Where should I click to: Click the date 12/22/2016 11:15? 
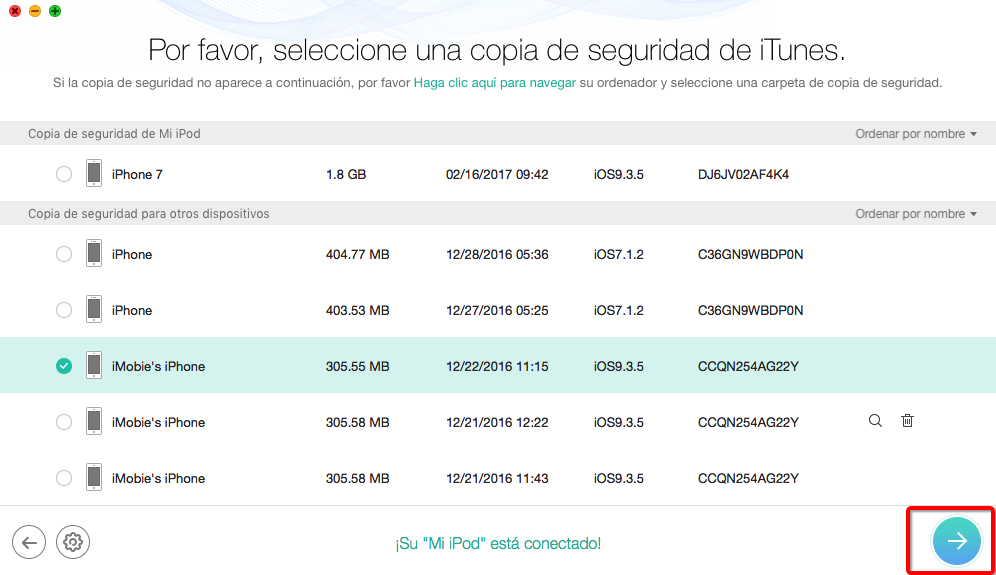pyautogui.click(x=497, y=367)
